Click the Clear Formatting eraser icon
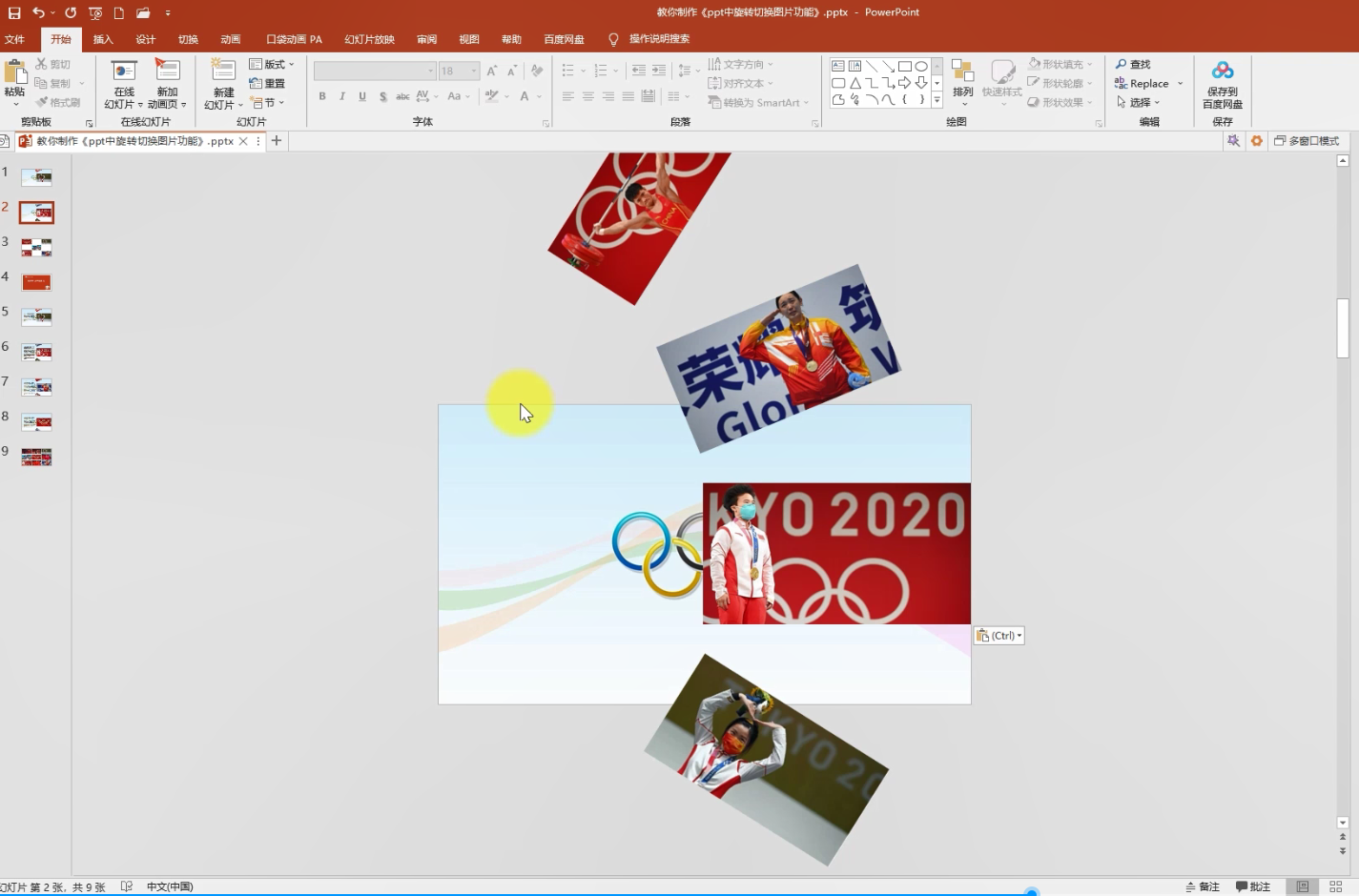Viewport: 1359px width, 896px height. 537,71
